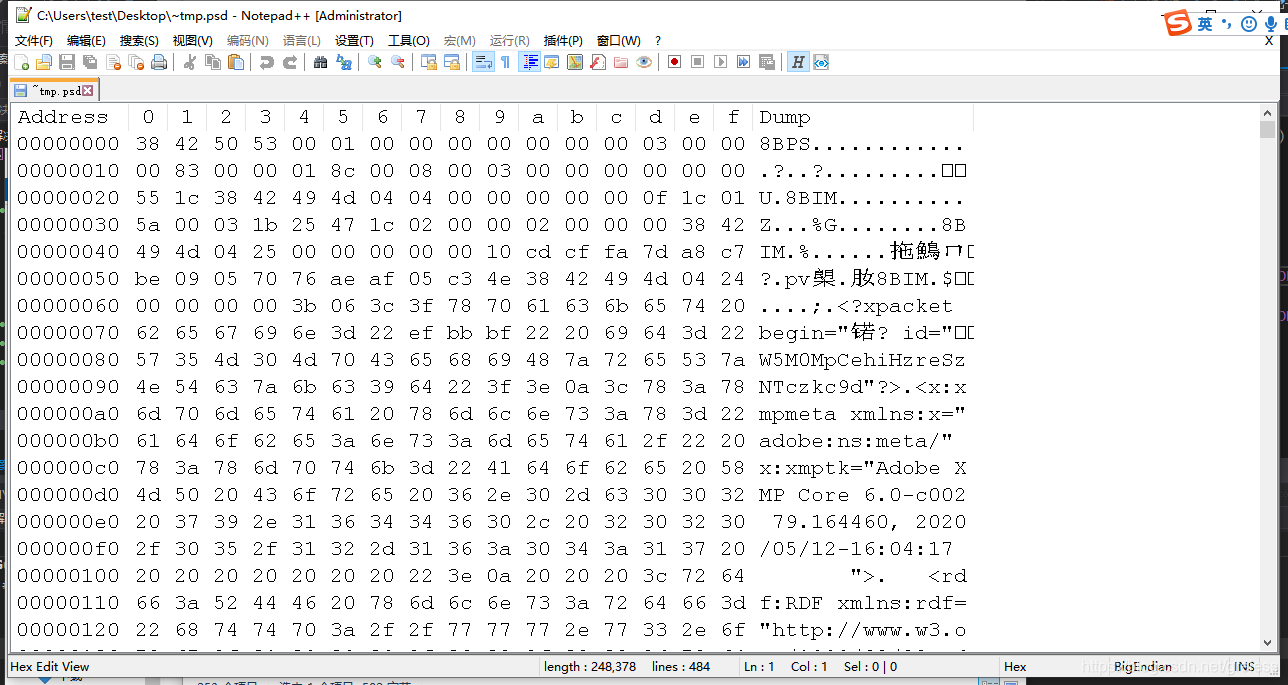Open the 窗口(W) menu
The width and height of the screenshot is (1288, 685).
(x=618, y=41)
